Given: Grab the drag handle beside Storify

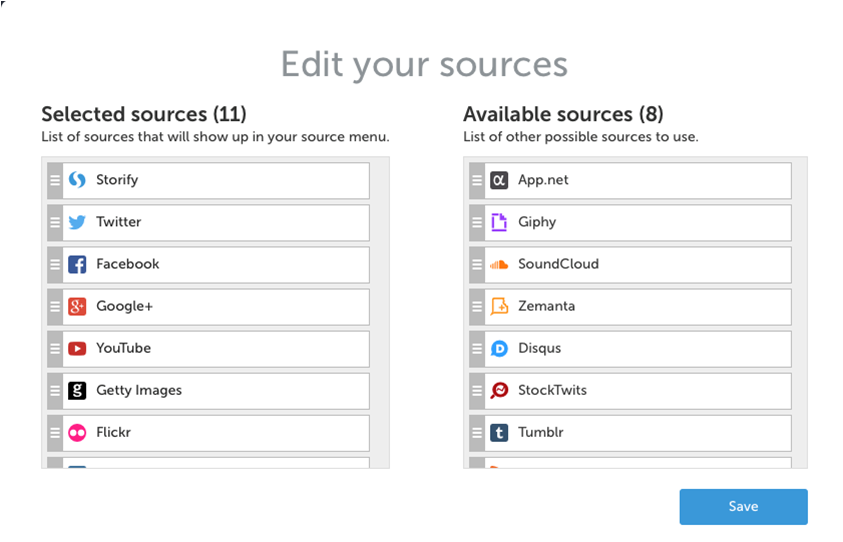Looking at the screenshot, I should [55, 181].
